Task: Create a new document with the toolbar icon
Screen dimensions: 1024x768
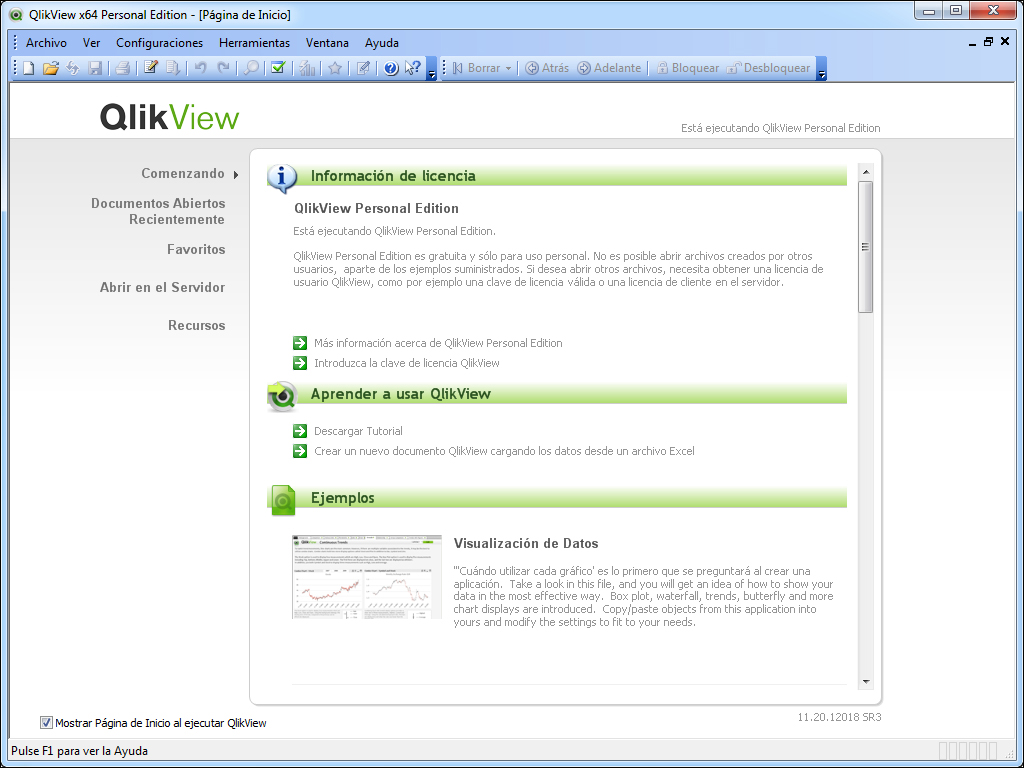Action: point(29,68)
